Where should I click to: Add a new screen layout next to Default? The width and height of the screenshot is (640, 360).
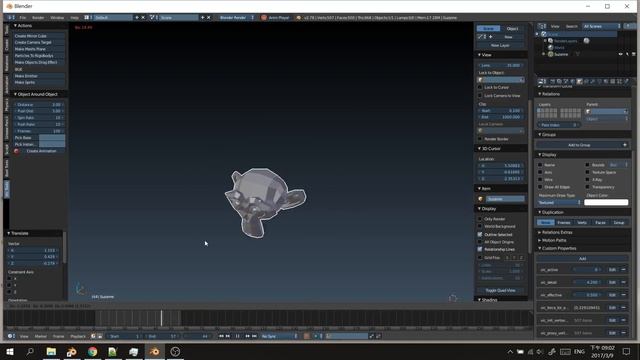coord(137,18)
